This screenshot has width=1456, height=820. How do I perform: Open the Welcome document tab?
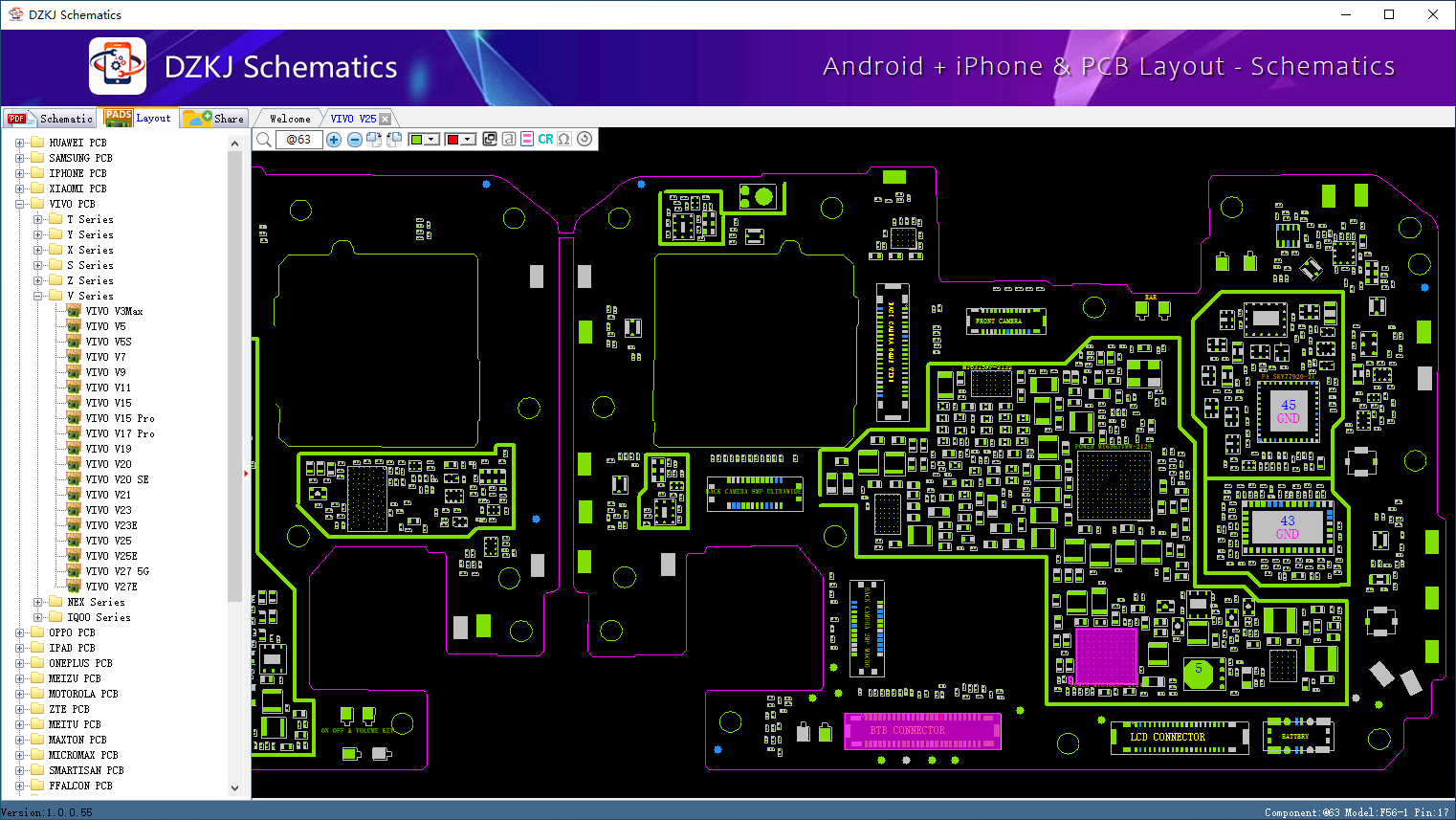pos(290,119)
